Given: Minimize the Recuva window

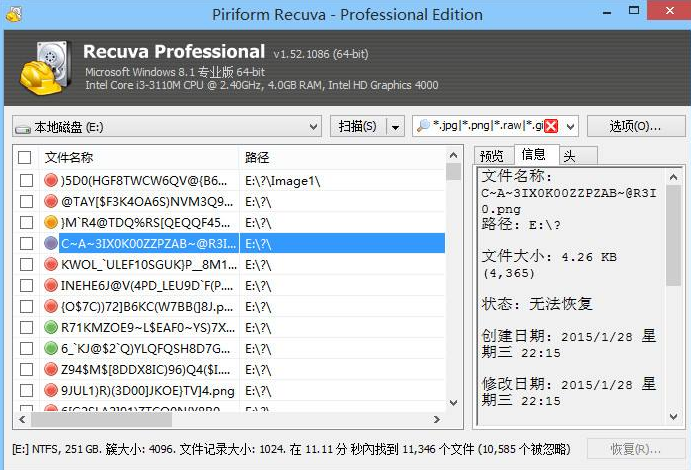Looking at the screenshot, I should [607, 12].
